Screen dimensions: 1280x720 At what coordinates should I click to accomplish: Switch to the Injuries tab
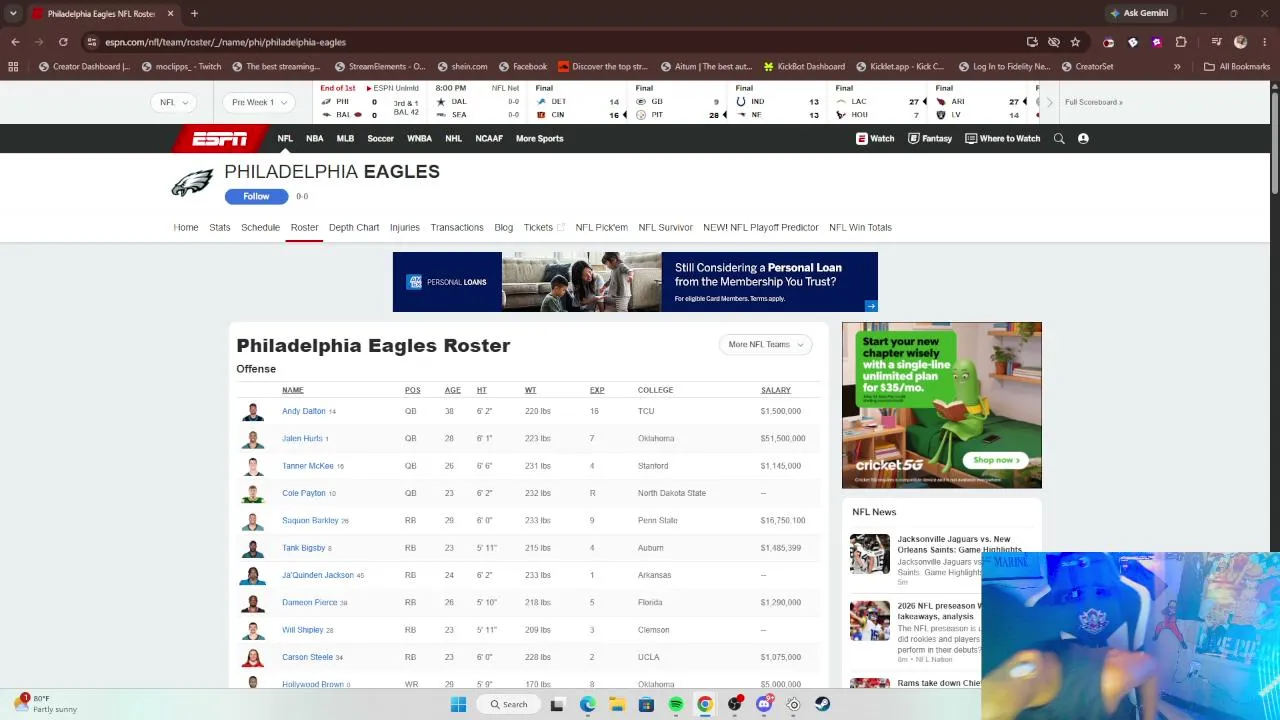click(405, 228)
